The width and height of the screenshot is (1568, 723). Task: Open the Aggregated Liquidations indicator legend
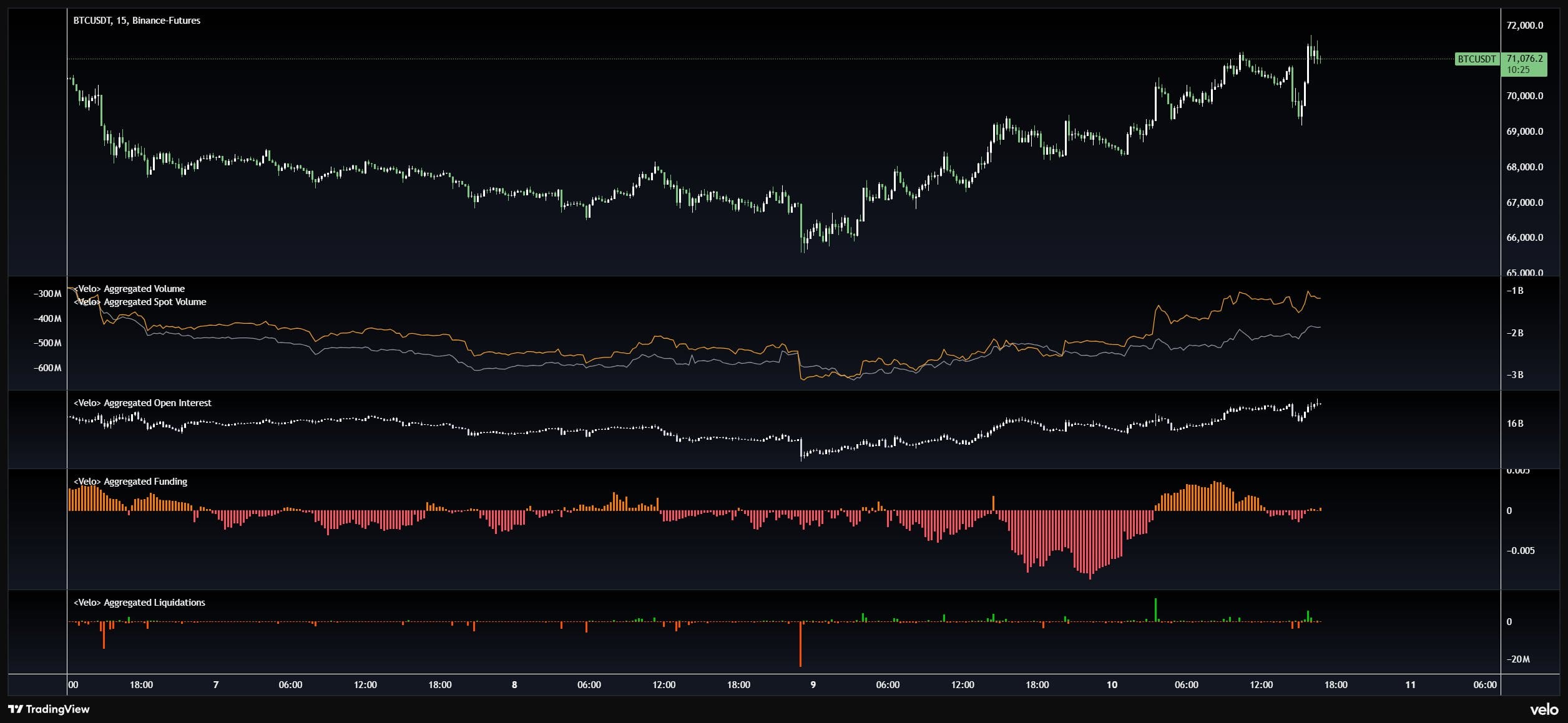click(x=140, y=603)
